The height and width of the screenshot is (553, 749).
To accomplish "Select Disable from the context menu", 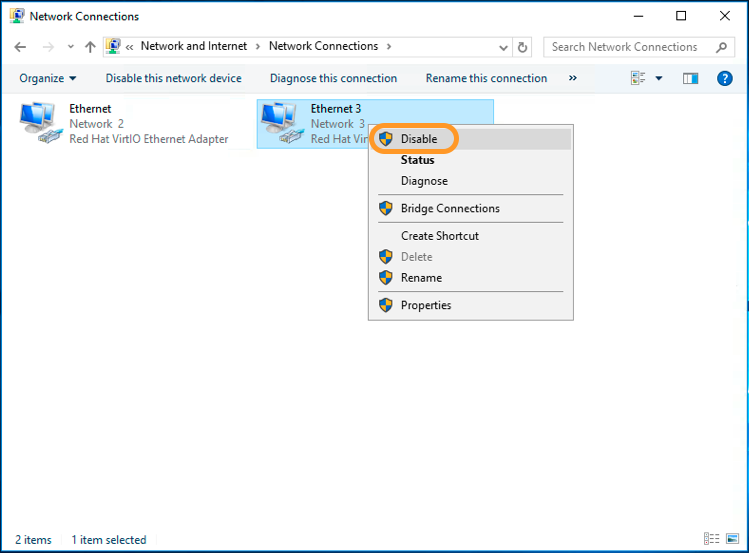I will [419, 139].
